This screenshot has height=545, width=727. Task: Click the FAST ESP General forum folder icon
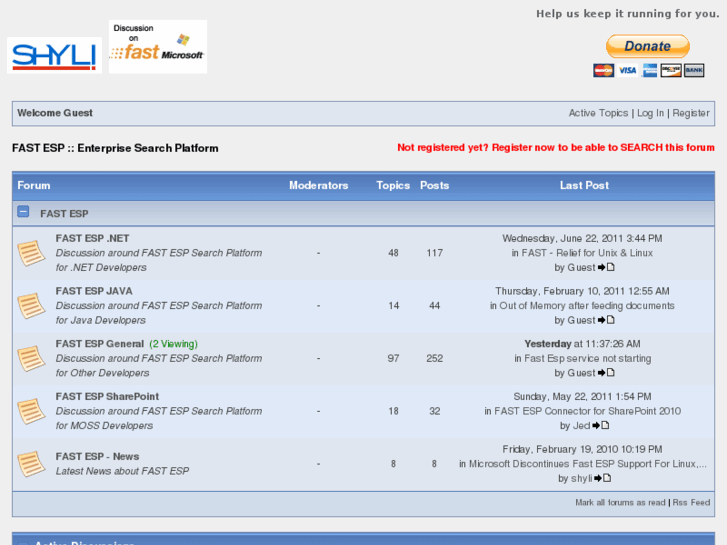pyautogui.click(x=31, y=359)
